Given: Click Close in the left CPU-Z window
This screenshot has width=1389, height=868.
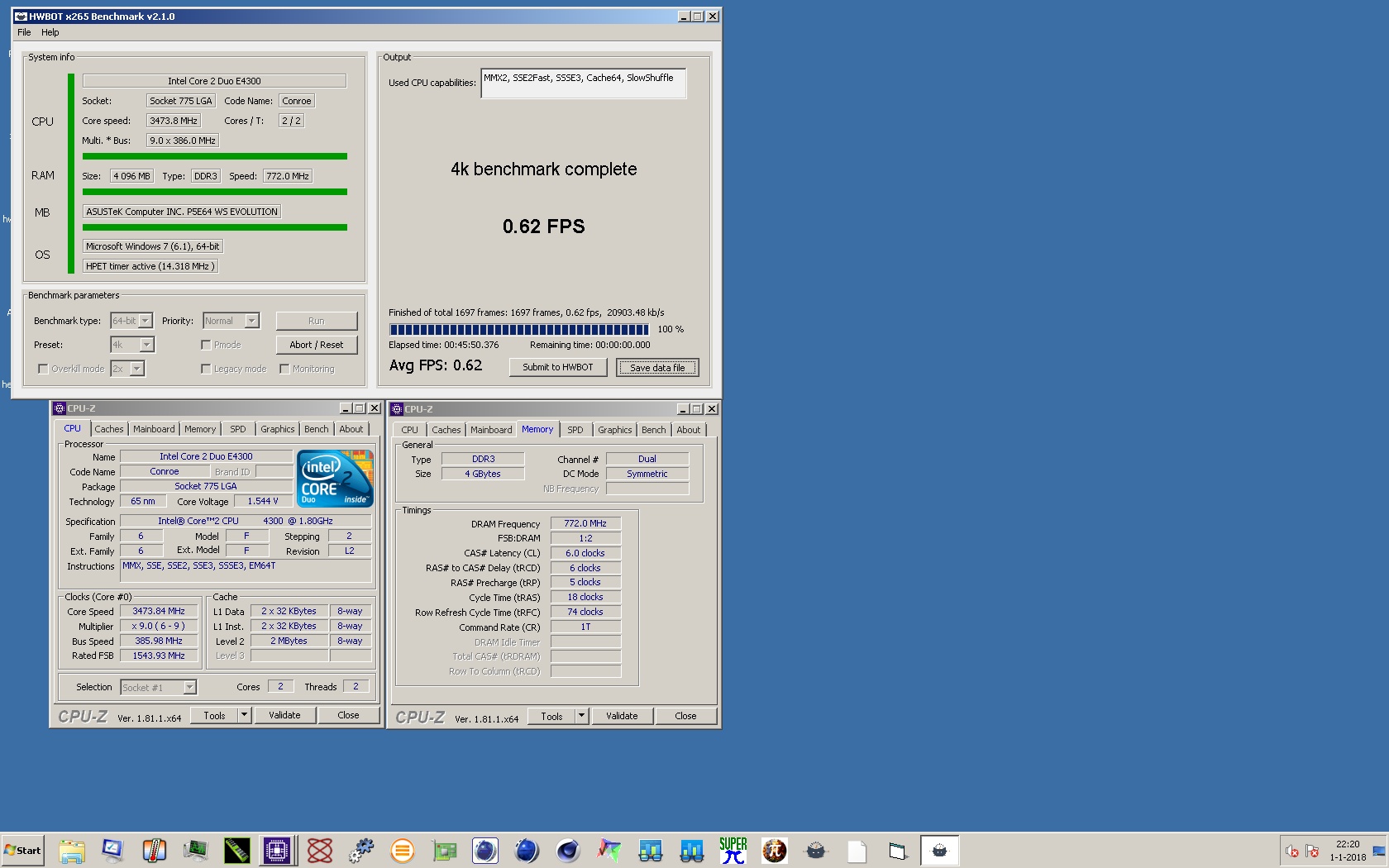Looking at the screenshot, I should 348,715.
